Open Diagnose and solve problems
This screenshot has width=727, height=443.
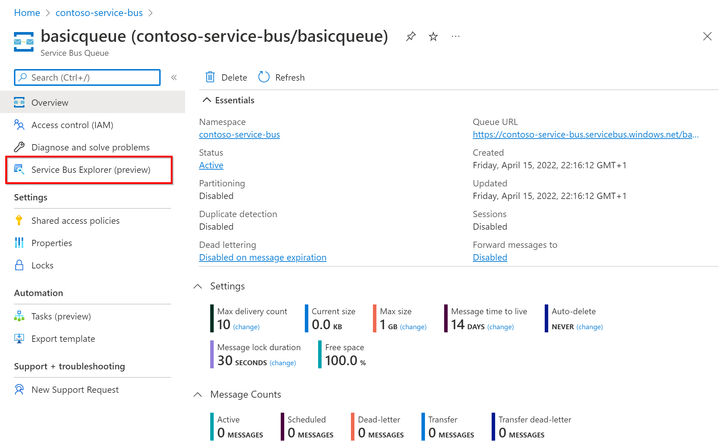click(92, 147)
